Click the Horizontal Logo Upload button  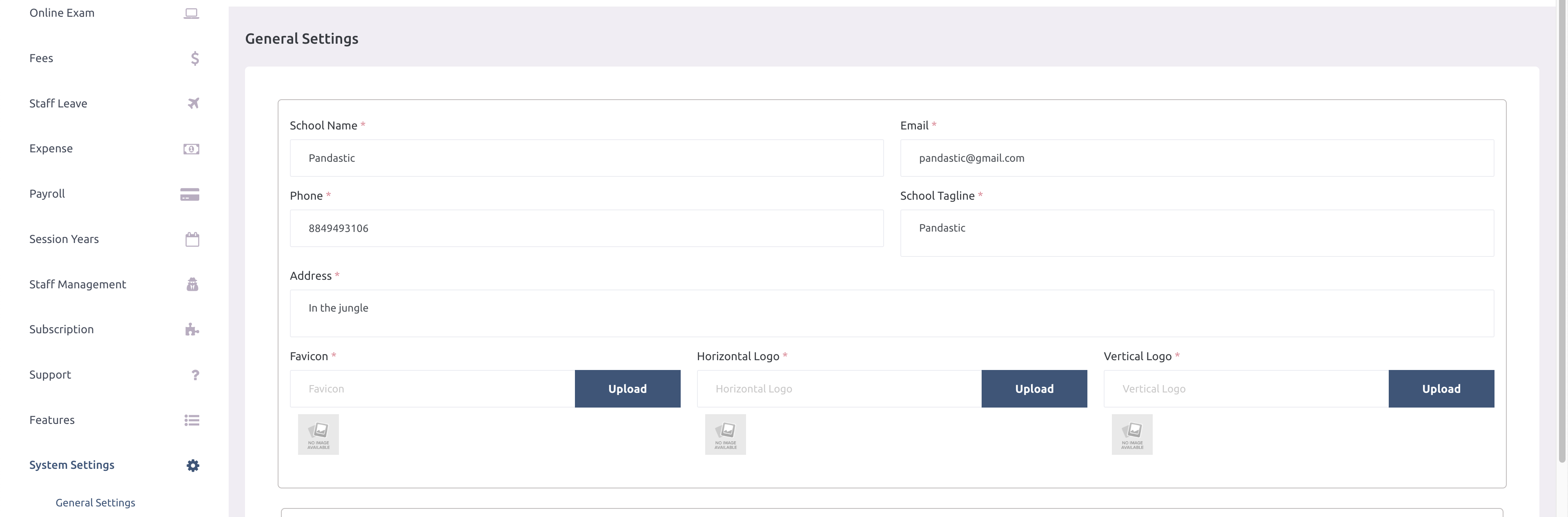click(1034, 388)
